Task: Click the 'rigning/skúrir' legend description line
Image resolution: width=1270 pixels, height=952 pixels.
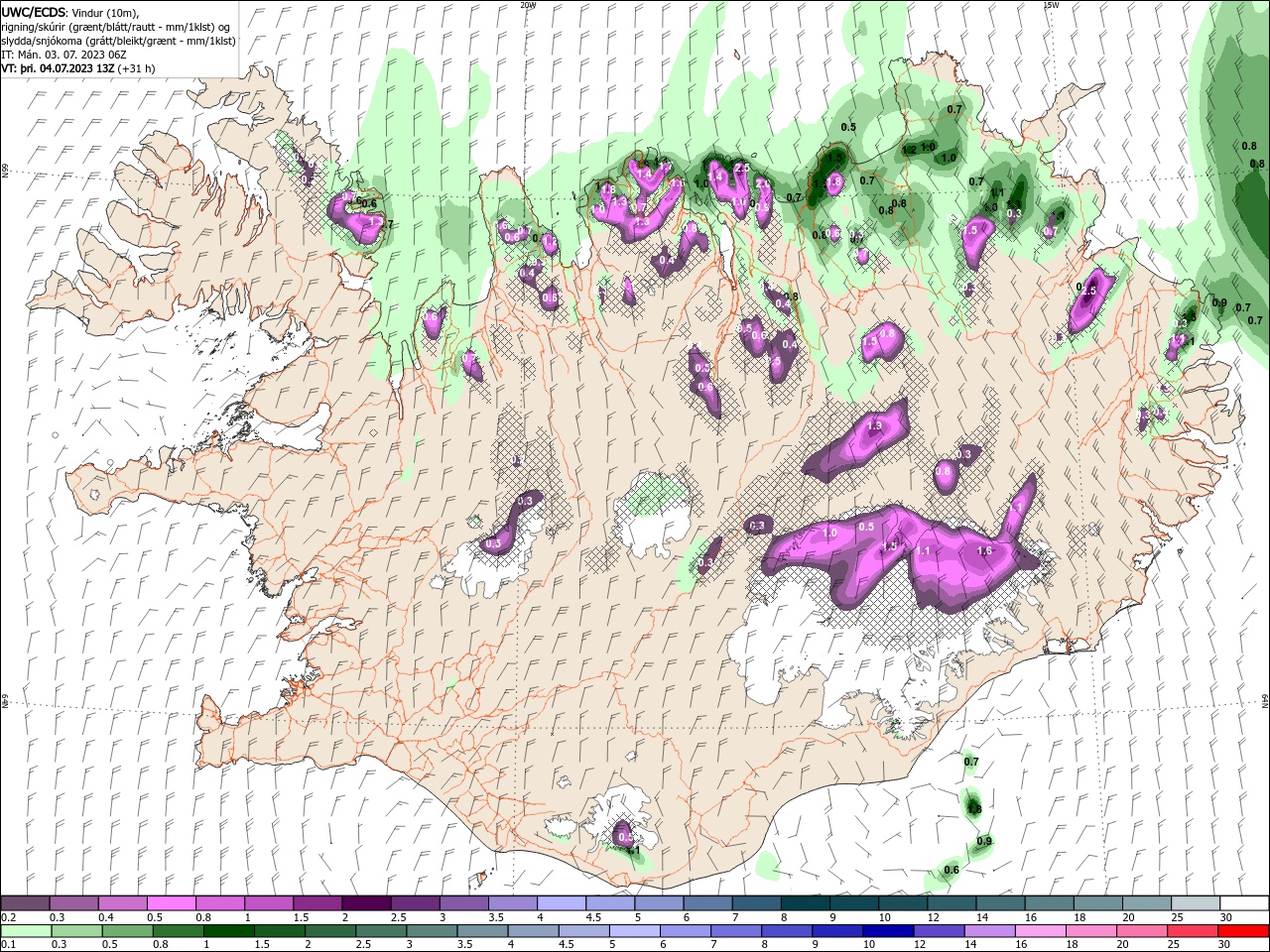Action: point(115,27)
